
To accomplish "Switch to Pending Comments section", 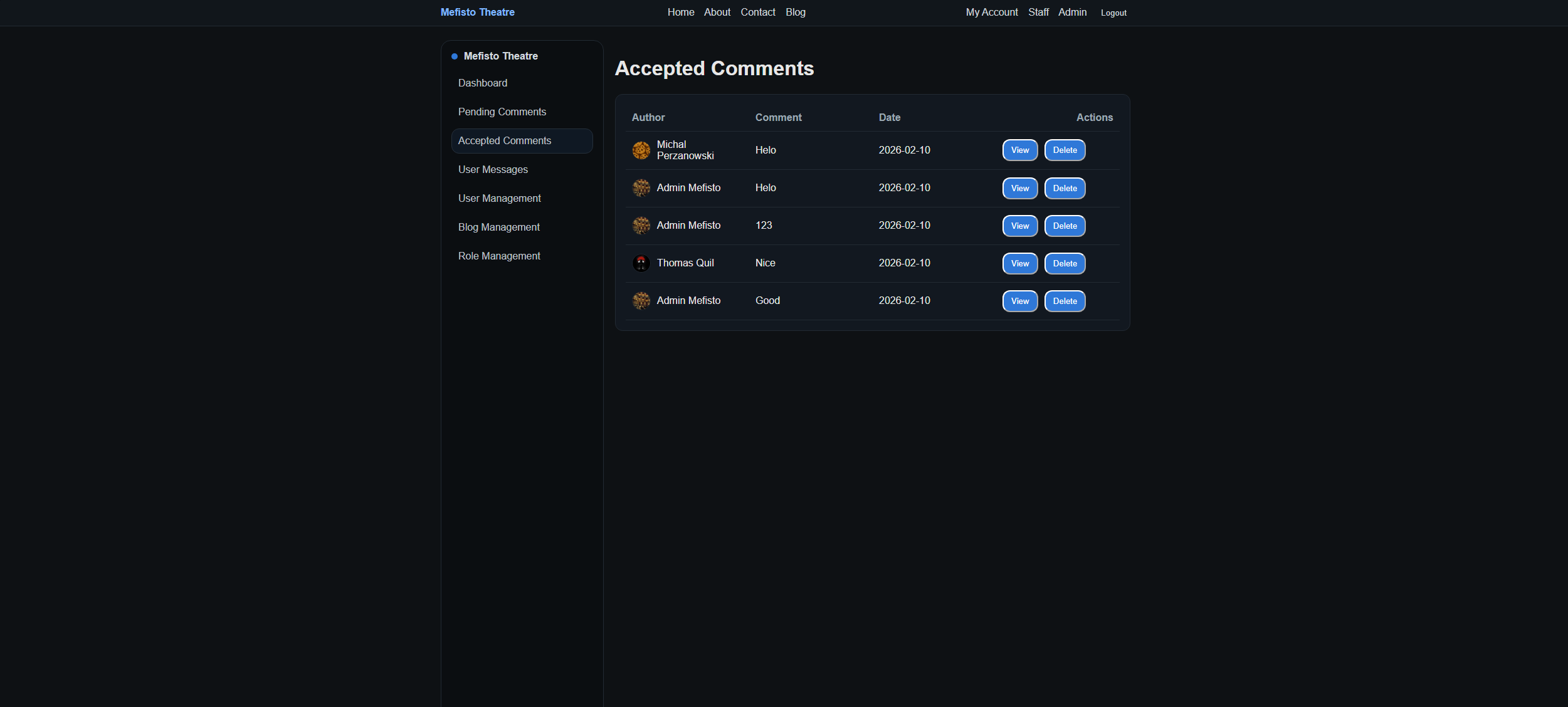I will tap(502, 112).
